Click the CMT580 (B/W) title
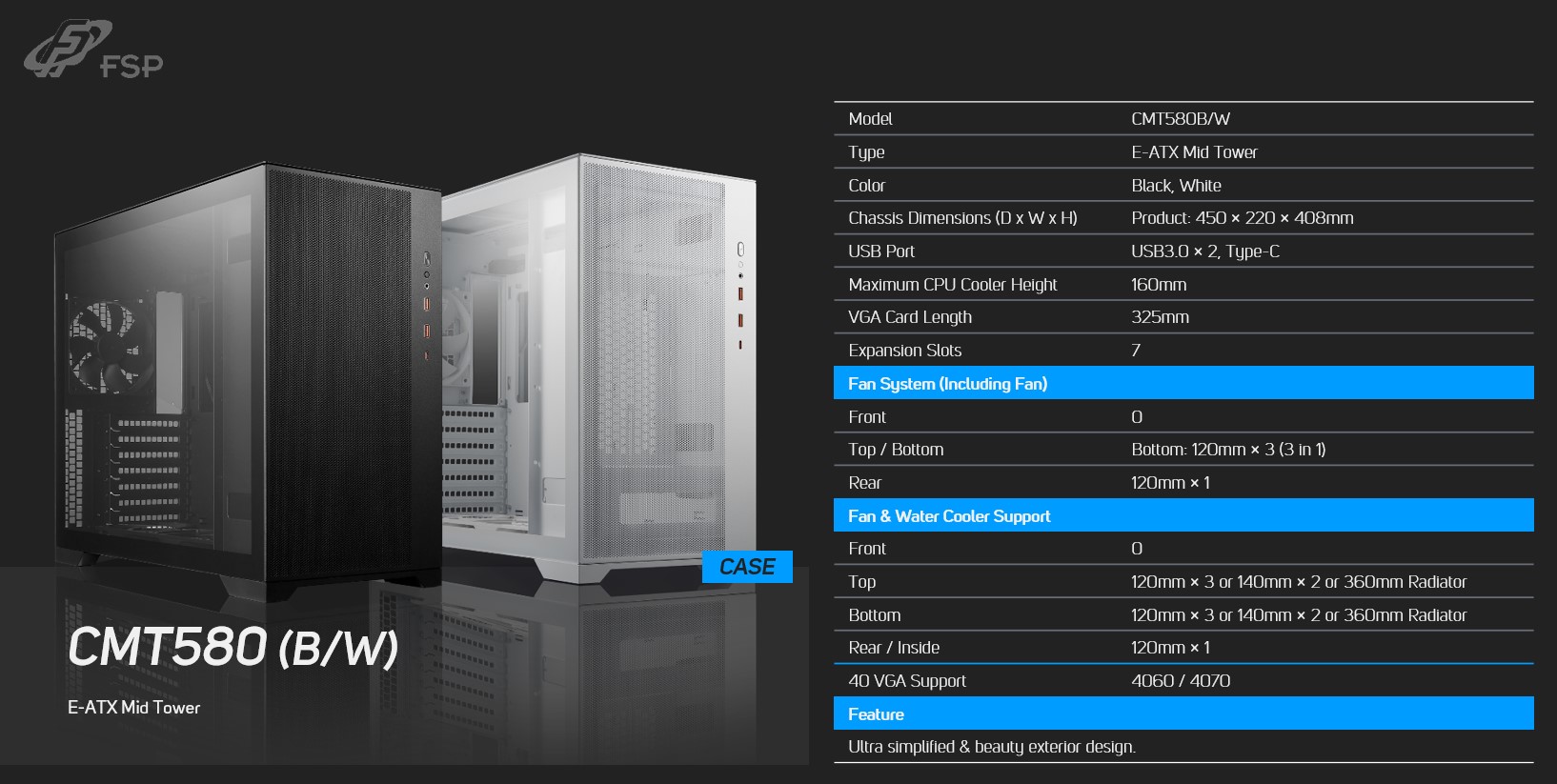The height and width of the screenshot is (784, 1557). (233, 648)
